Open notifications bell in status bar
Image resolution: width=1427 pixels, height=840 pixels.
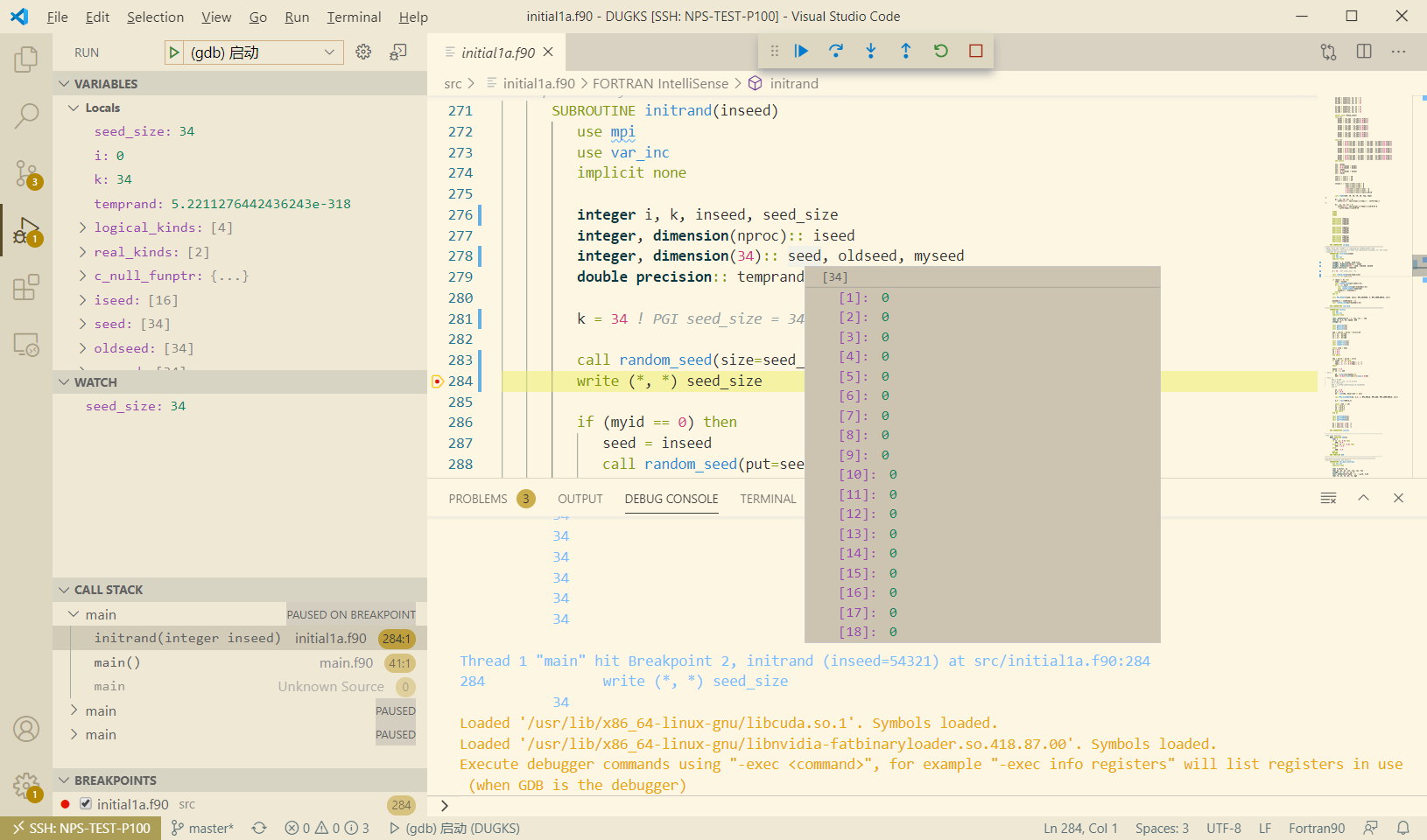point(1403,828)
